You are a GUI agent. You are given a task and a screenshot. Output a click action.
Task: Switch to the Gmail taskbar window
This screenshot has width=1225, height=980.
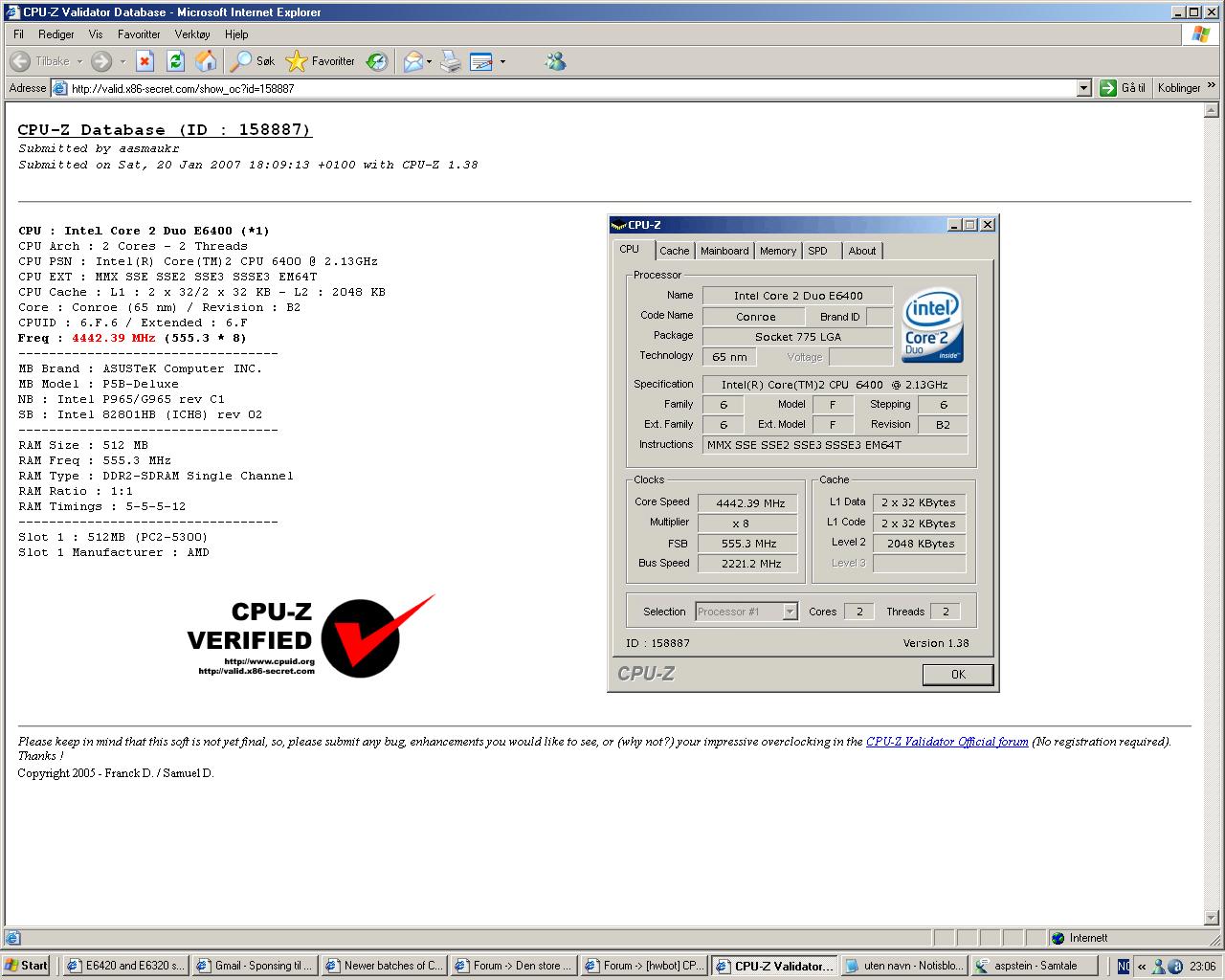[255, 966]
